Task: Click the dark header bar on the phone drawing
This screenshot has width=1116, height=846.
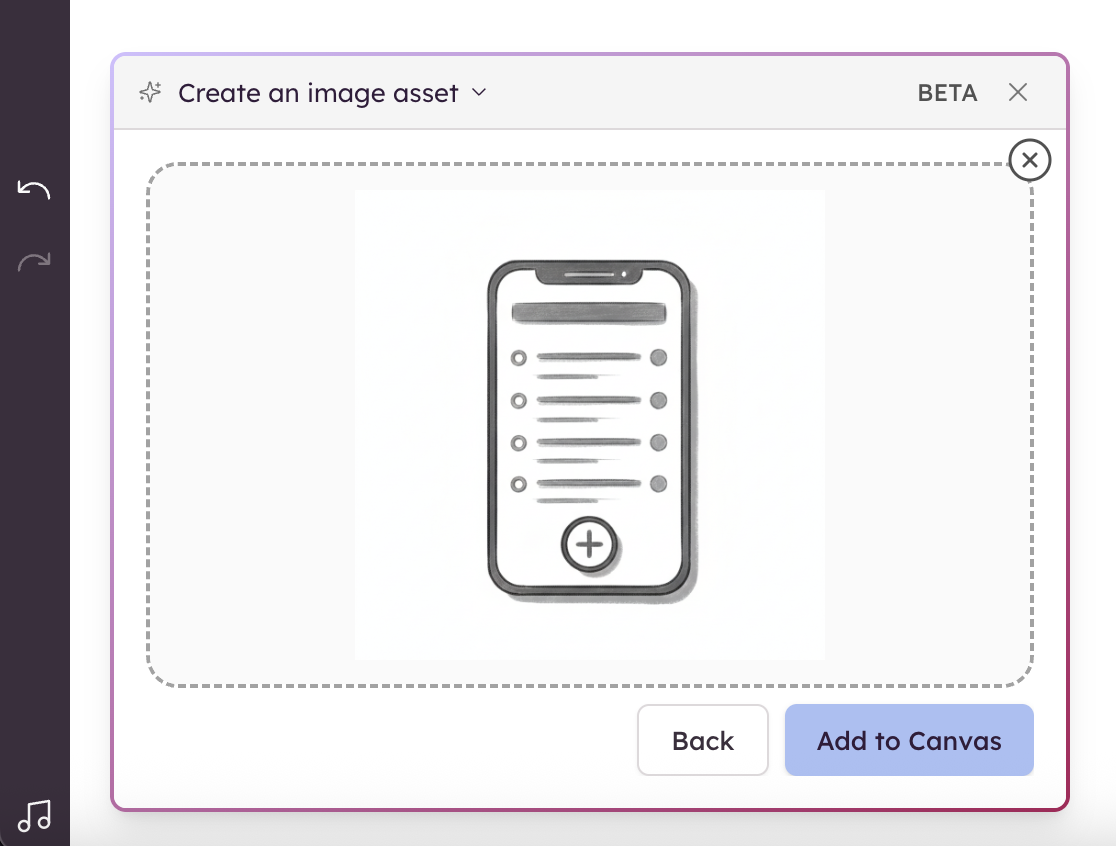Action: tap(589, 313)
